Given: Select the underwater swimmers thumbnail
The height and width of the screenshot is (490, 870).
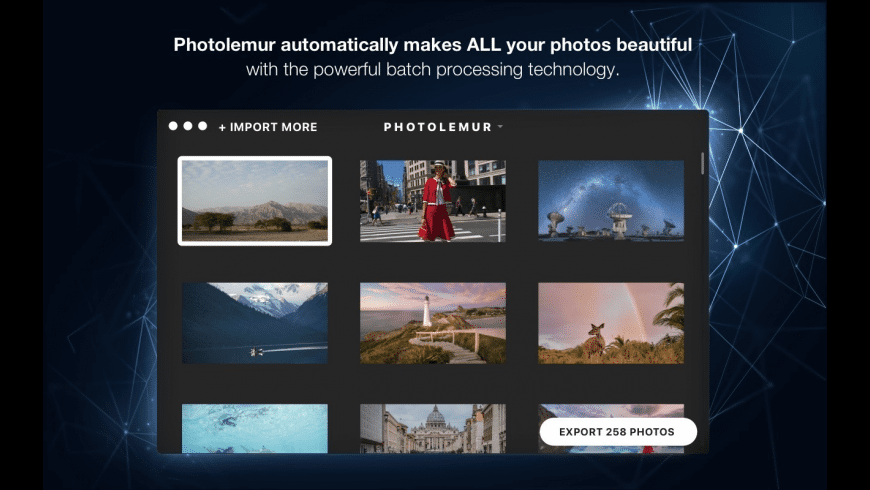Looking at the screenshot, I should (x=255, y=428).
